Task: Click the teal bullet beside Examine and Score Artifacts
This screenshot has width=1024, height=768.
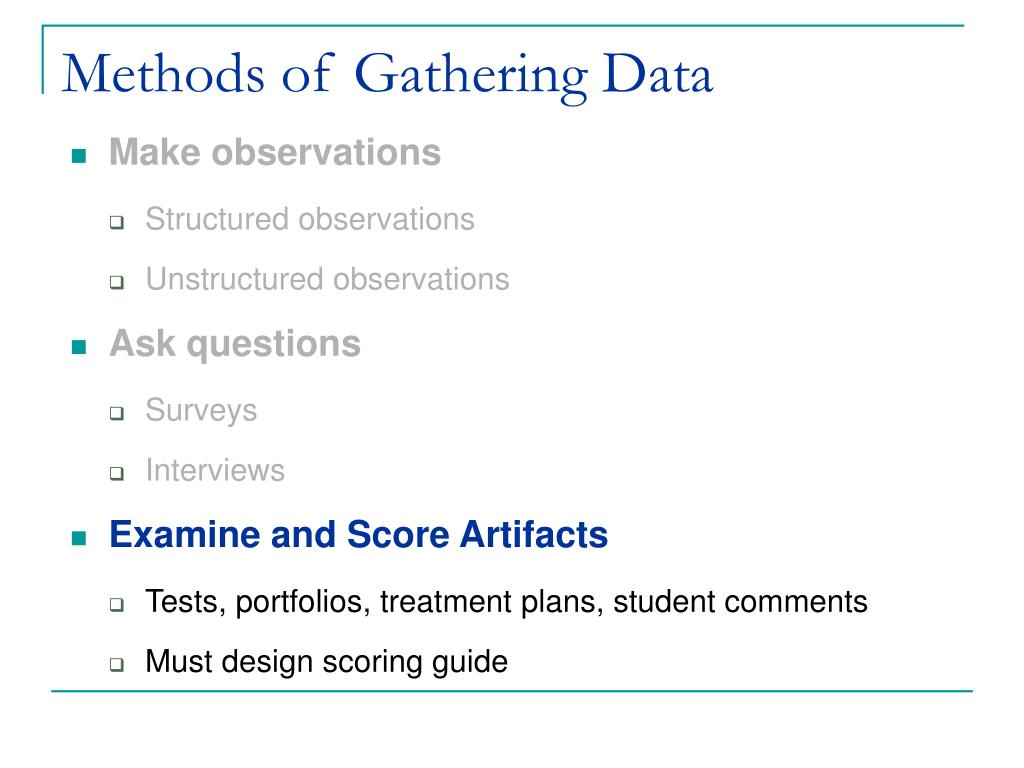Action: click(79, 537)
